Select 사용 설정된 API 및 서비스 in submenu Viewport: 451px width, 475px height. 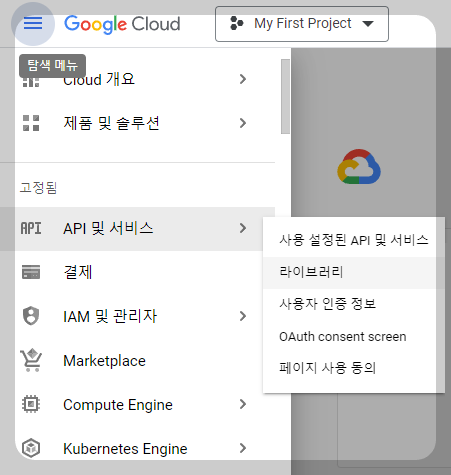[x=354, y=240]
